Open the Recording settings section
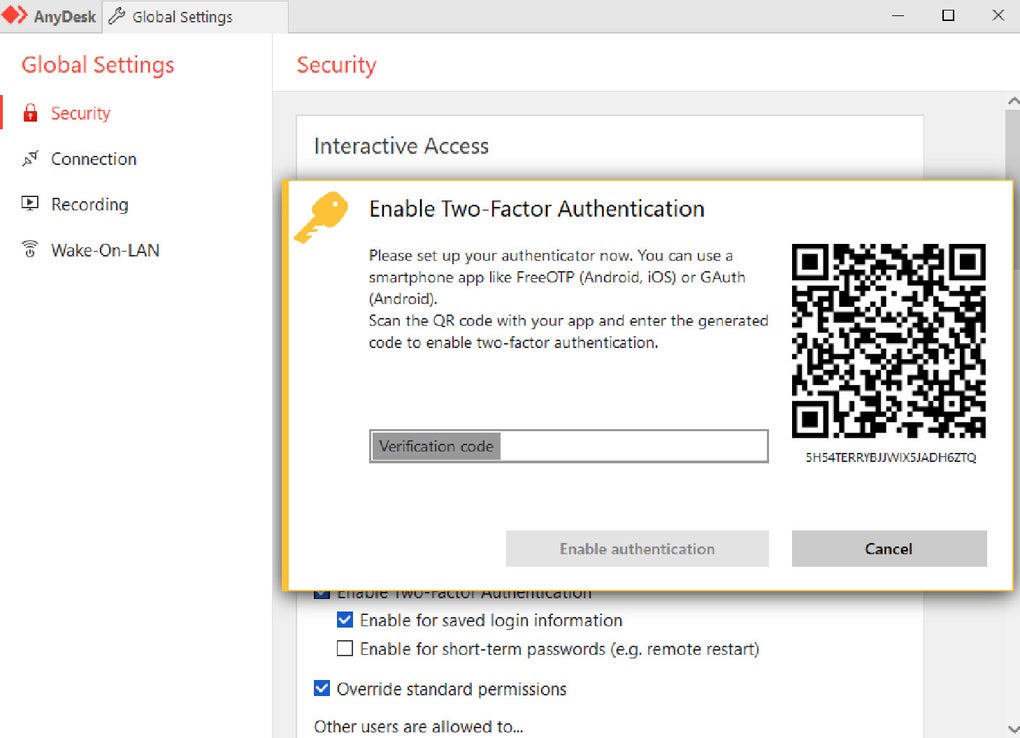The width and height of the screenshot is (1020, 738). coord(89,204)
